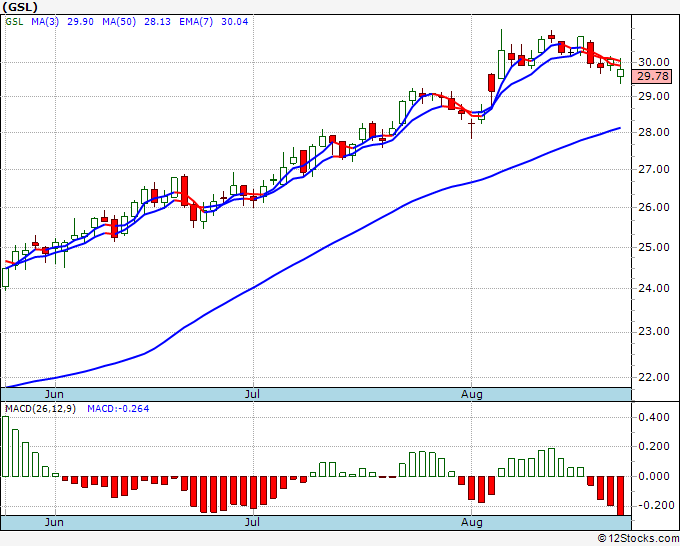Click the MA(3) legend label
The width and height of the screenshot is (680, 546).
click(45, 21)
